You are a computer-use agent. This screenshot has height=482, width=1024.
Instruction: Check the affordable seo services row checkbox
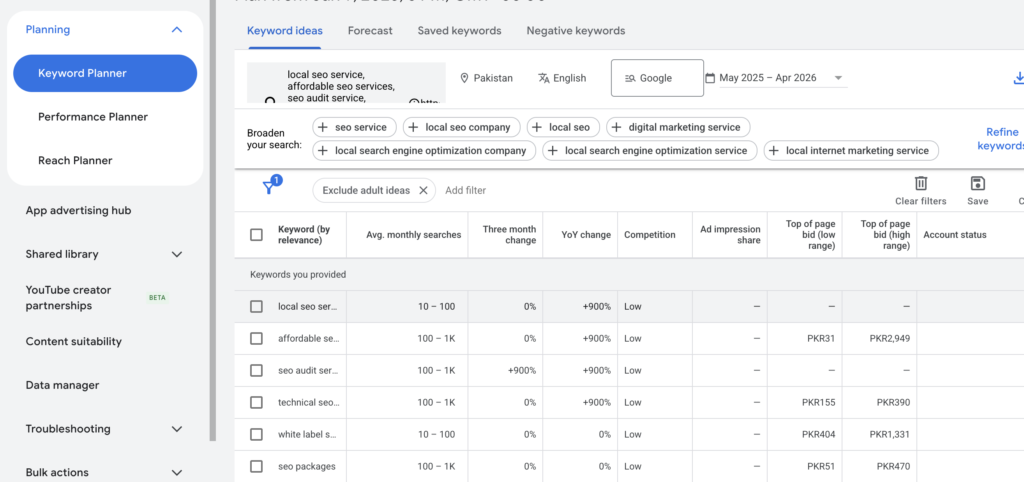click(x=257, y=338)
